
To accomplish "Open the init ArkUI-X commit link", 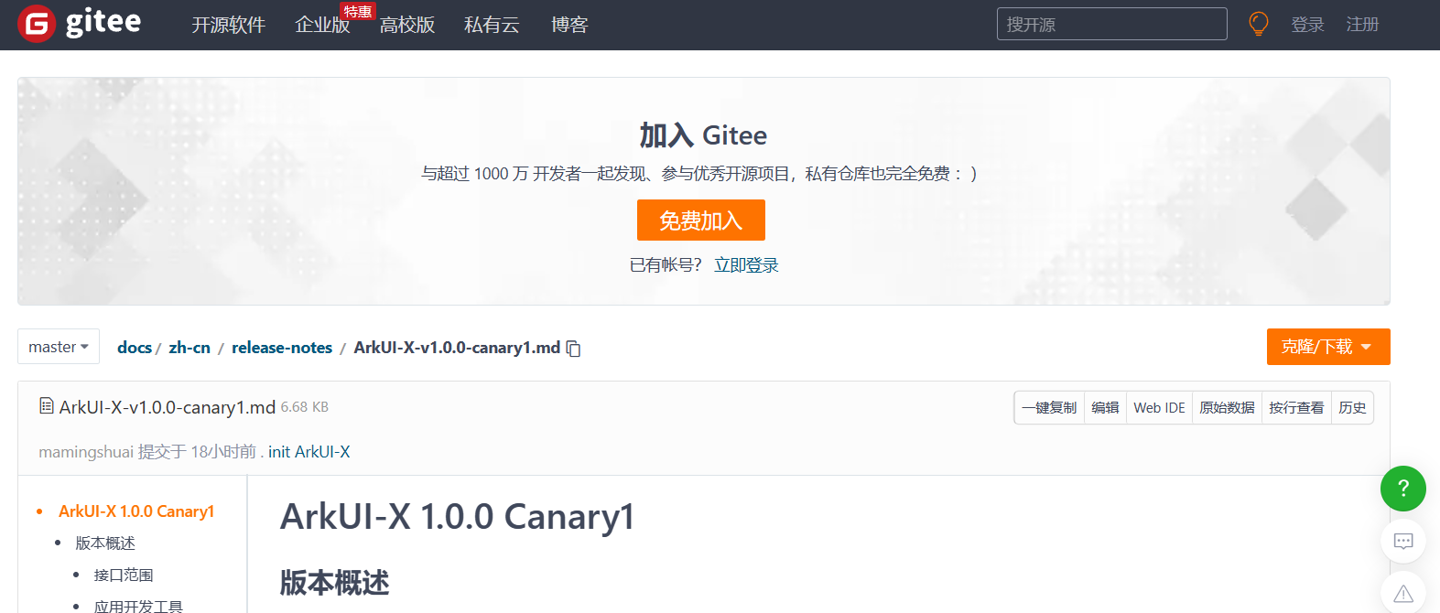I will tap(309, 452).
